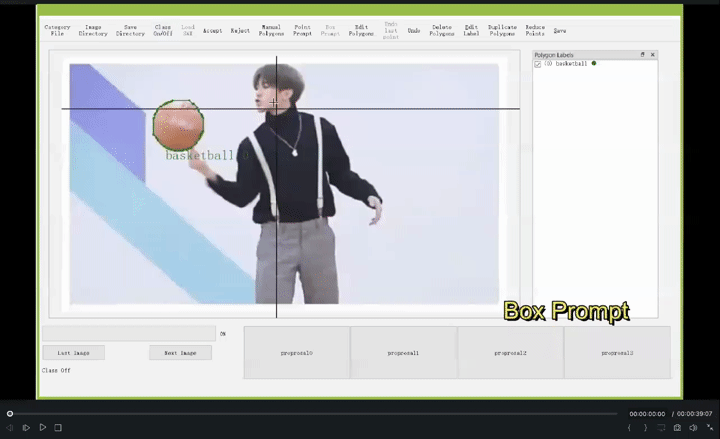Viewport: 720px width, 439px height.
Task: Select the proposal3 panel
Action: click(x=617, y=353)
